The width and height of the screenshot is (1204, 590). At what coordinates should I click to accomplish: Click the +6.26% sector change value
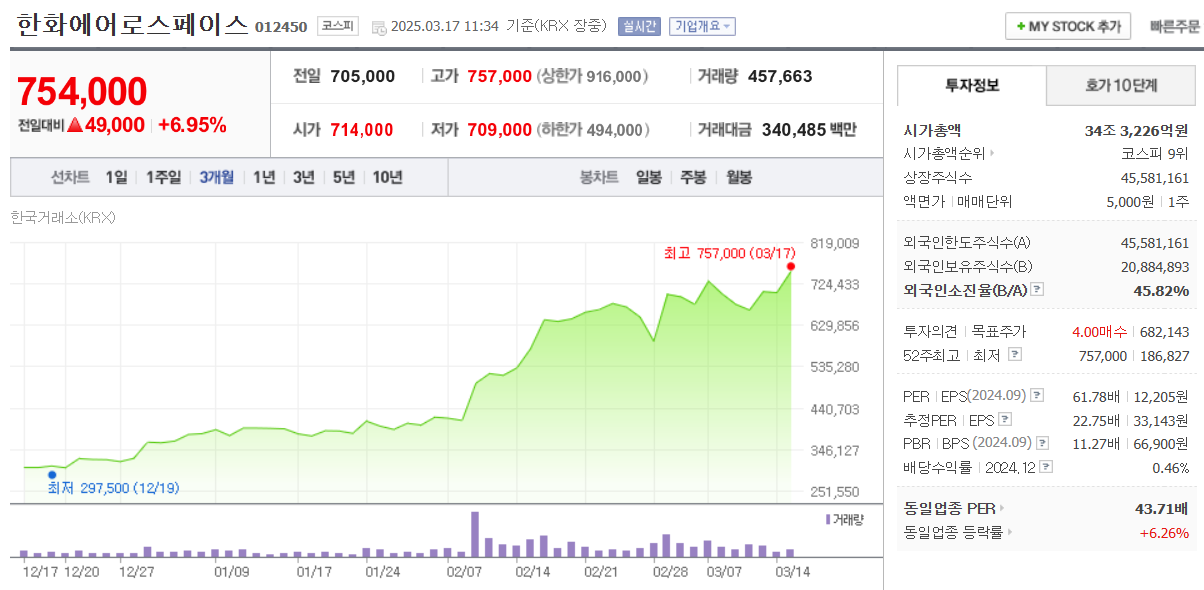(x=1164, y=533)
